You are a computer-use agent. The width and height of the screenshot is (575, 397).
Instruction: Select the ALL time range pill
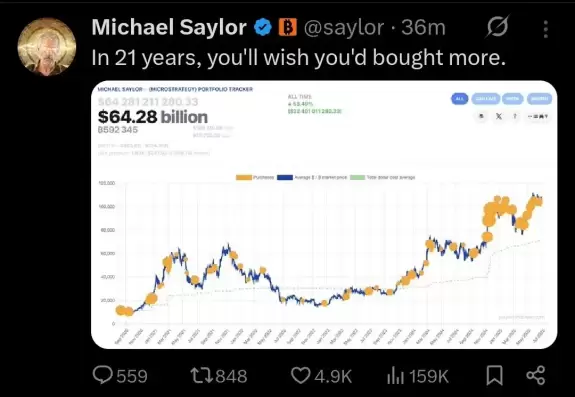[459, 99]
